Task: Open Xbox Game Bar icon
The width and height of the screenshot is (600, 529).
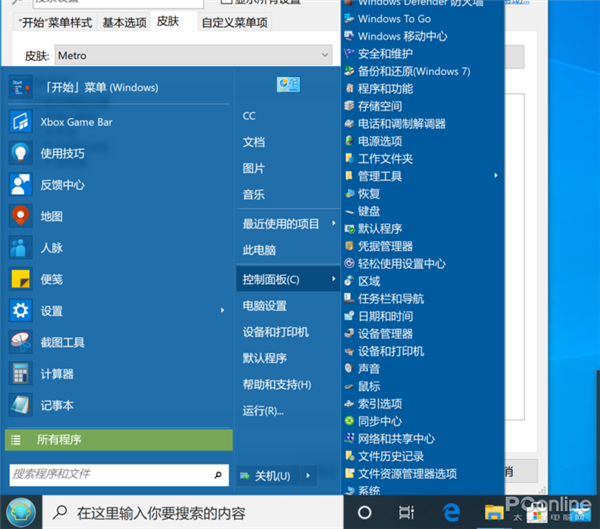Action: click(x=21, y=122)
